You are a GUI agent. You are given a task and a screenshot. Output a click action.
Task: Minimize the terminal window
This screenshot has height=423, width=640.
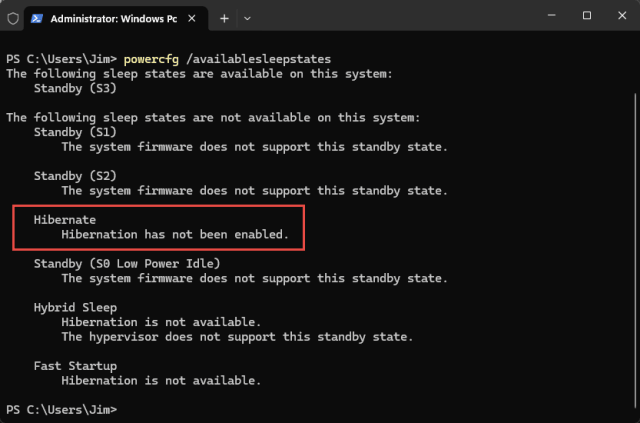click(551, 16)
